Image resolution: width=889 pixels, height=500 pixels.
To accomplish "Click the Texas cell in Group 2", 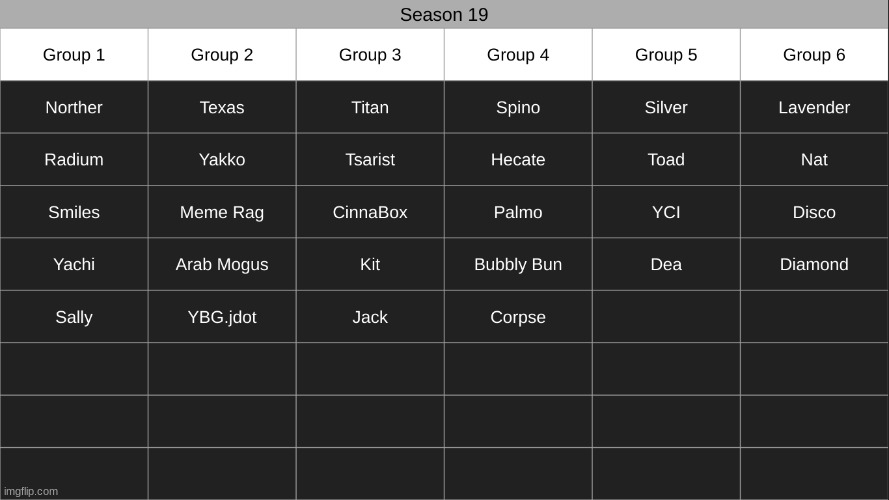I will pyautogui.click(x=222, y=108).
